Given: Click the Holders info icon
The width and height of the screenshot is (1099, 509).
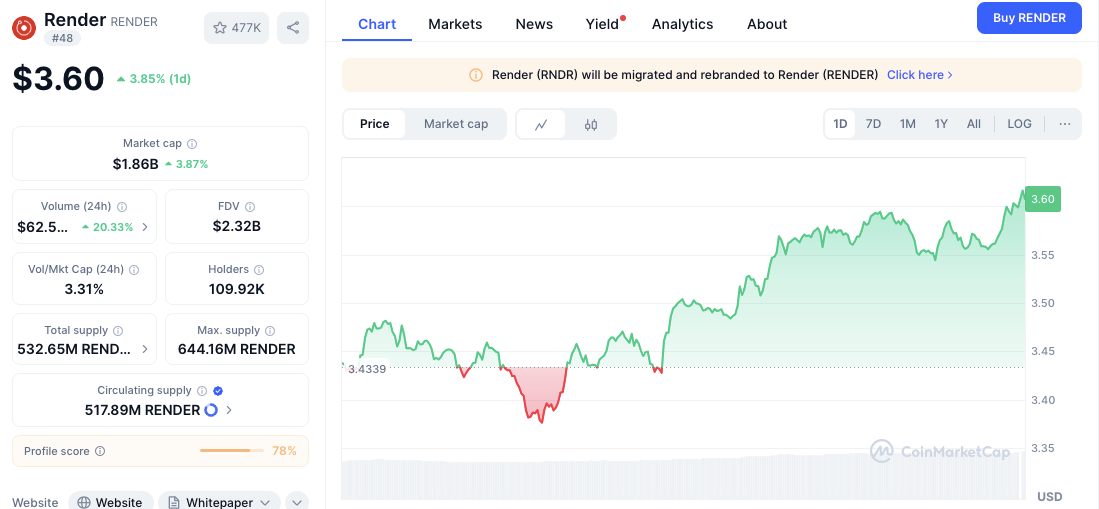Looking at the screenshot, I should 259,270.
